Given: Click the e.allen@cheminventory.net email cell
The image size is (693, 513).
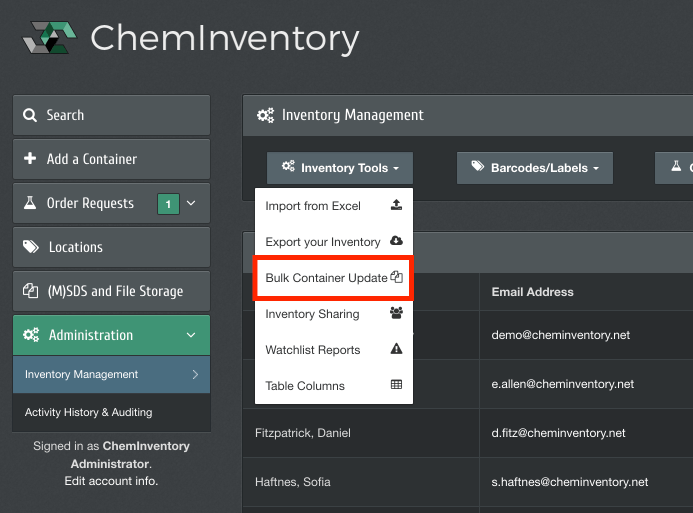Looking at the screenshot, I should (x=563, y=384).
